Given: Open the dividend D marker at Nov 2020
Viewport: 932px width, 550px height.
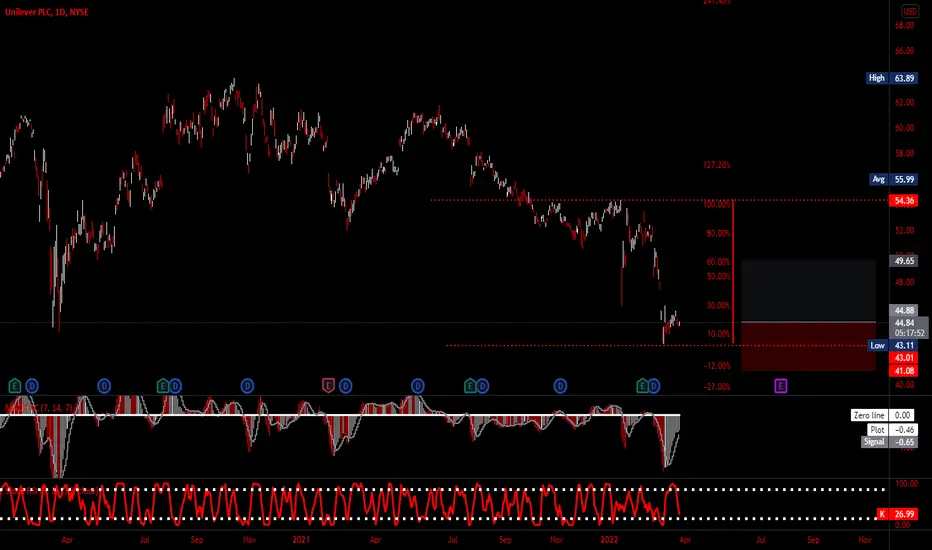Looking at the screenshot, I should tap(247, 386).
